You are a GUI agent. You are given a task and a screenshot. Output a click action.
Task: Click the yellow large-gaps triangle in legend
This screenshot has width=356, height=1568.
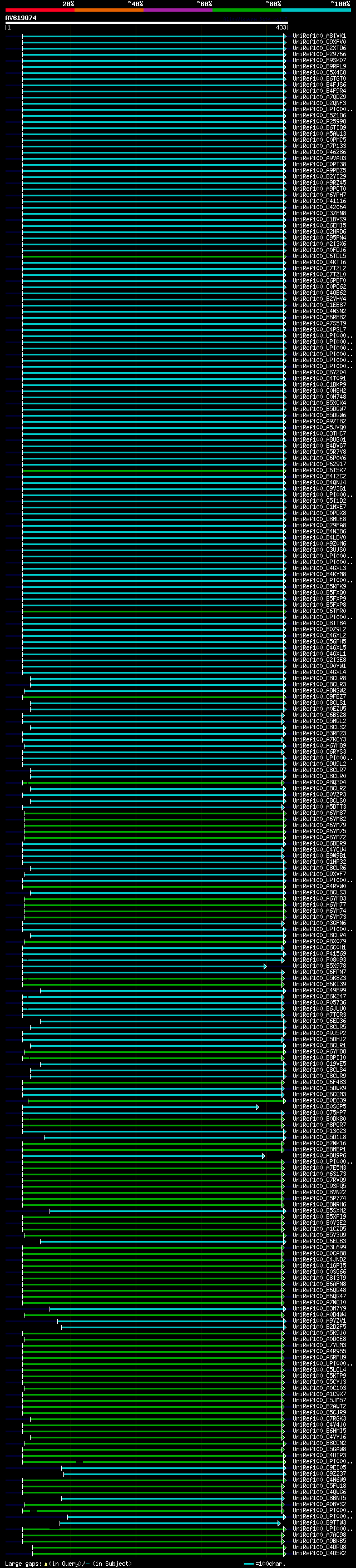point(46,1563)
